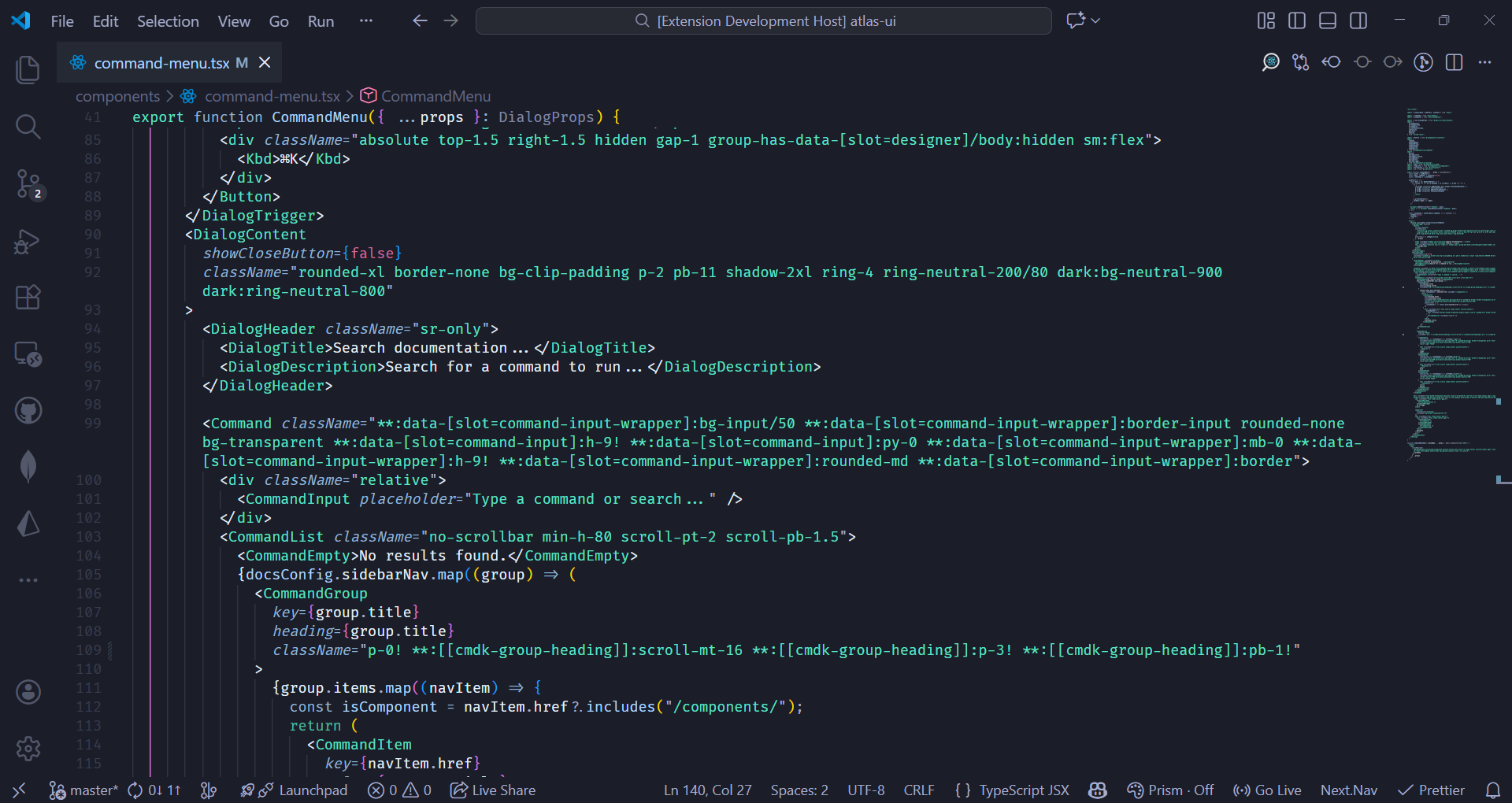Click Go Live in the status bar
The width and height of the screenshot is (1512, 803).
[x=1267, y=790]
